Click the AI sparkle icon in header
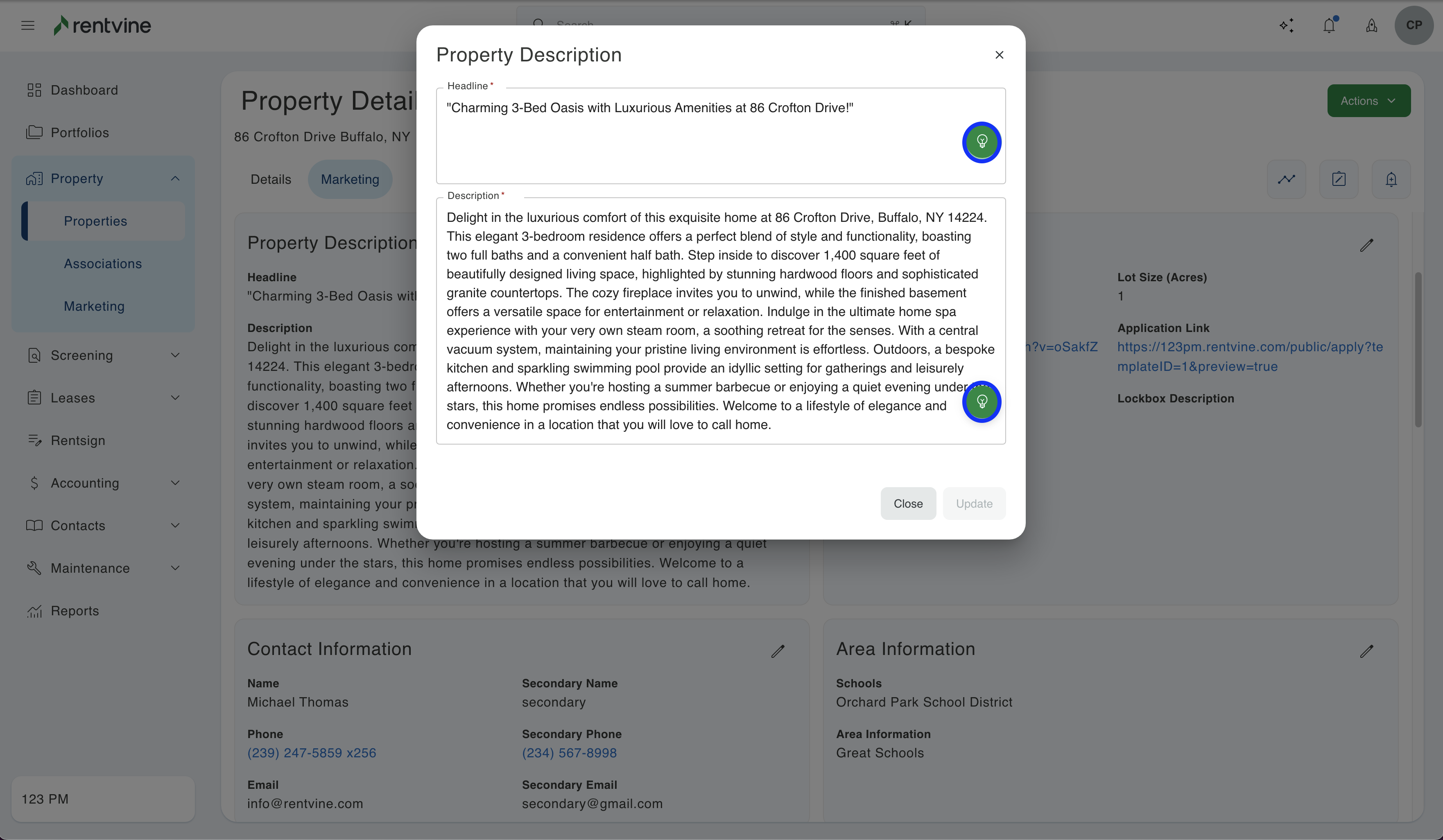The height and width of the screenshot is (840, 1443). [x=1286, y=25]
